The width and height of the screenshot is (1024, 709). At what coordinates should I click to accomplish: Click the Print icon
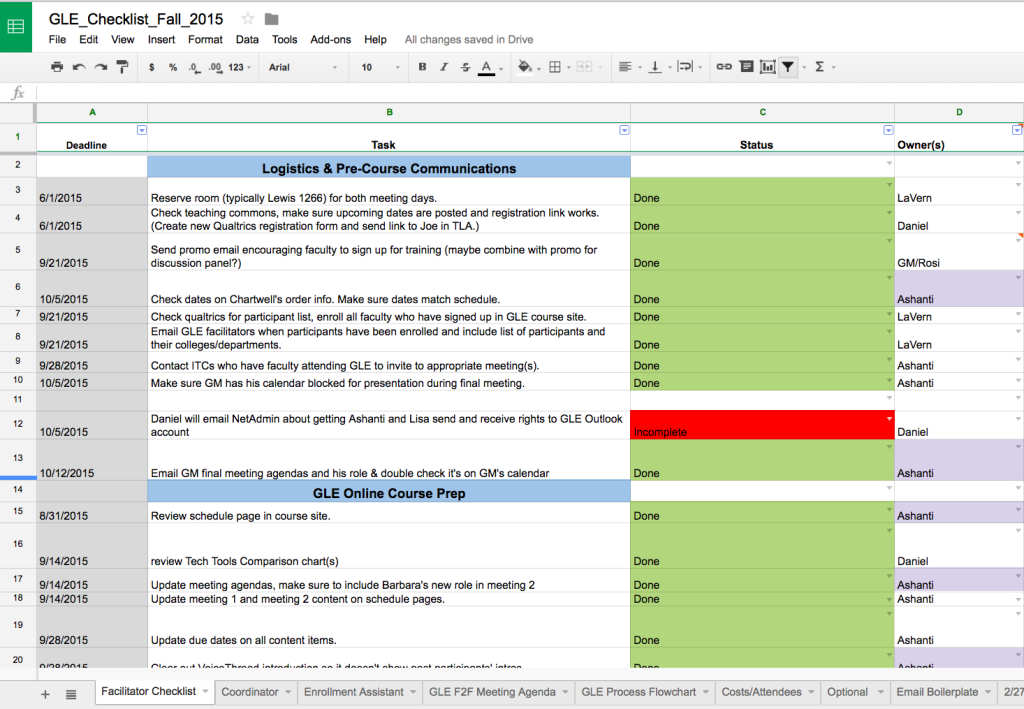click(57, 67)
